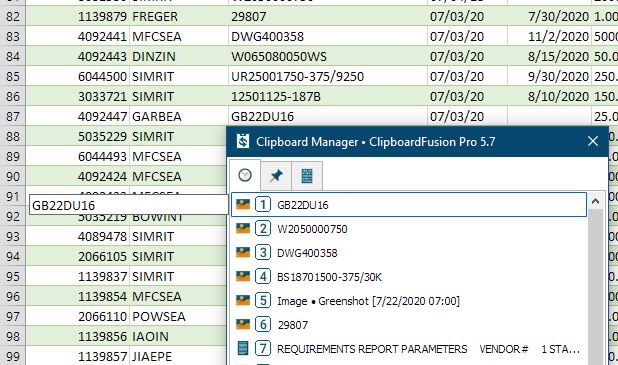Click the FREGER vendor cell
Viewport: 618px width, 365px height.
179,17
